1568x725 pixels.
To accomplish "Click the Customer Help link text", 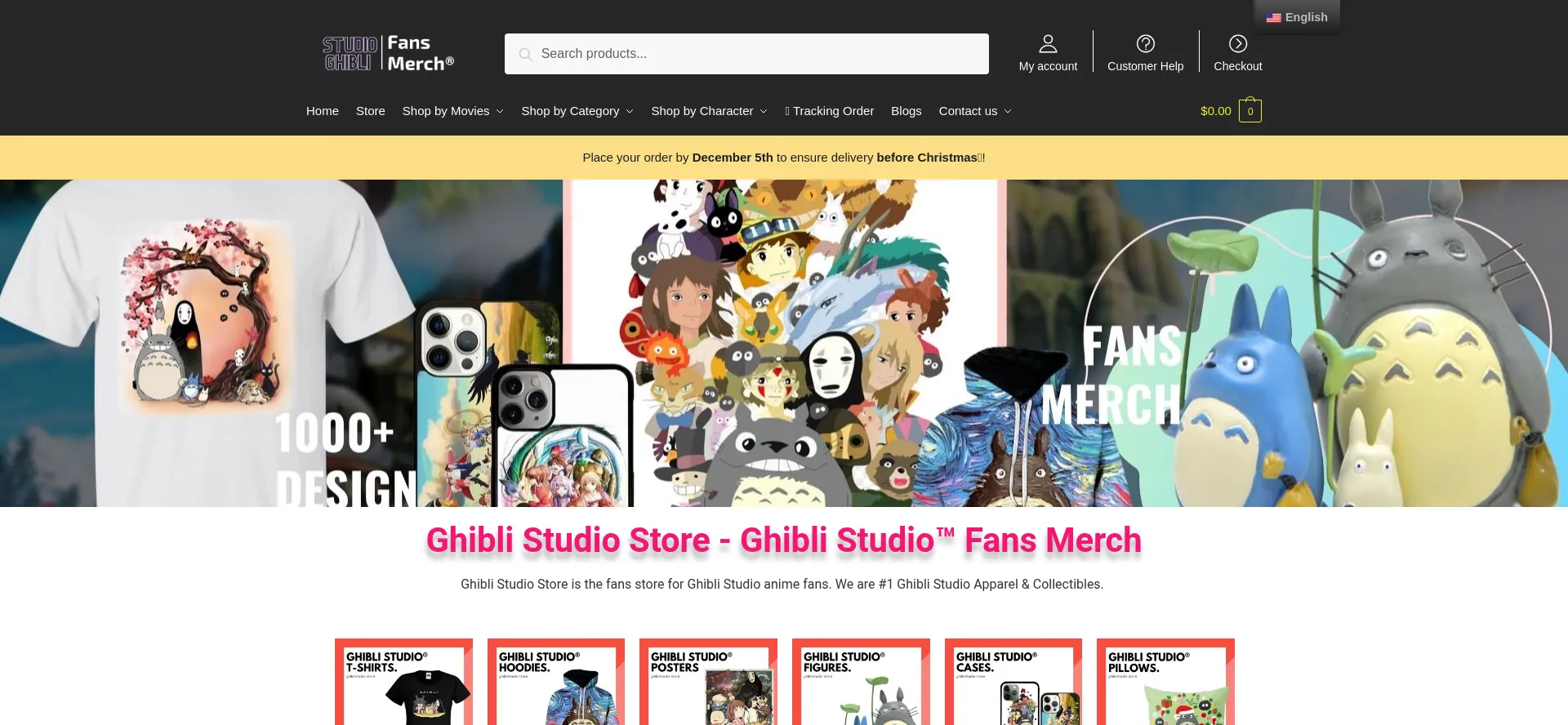I will pyautogui.click(x=1146, y=66).
